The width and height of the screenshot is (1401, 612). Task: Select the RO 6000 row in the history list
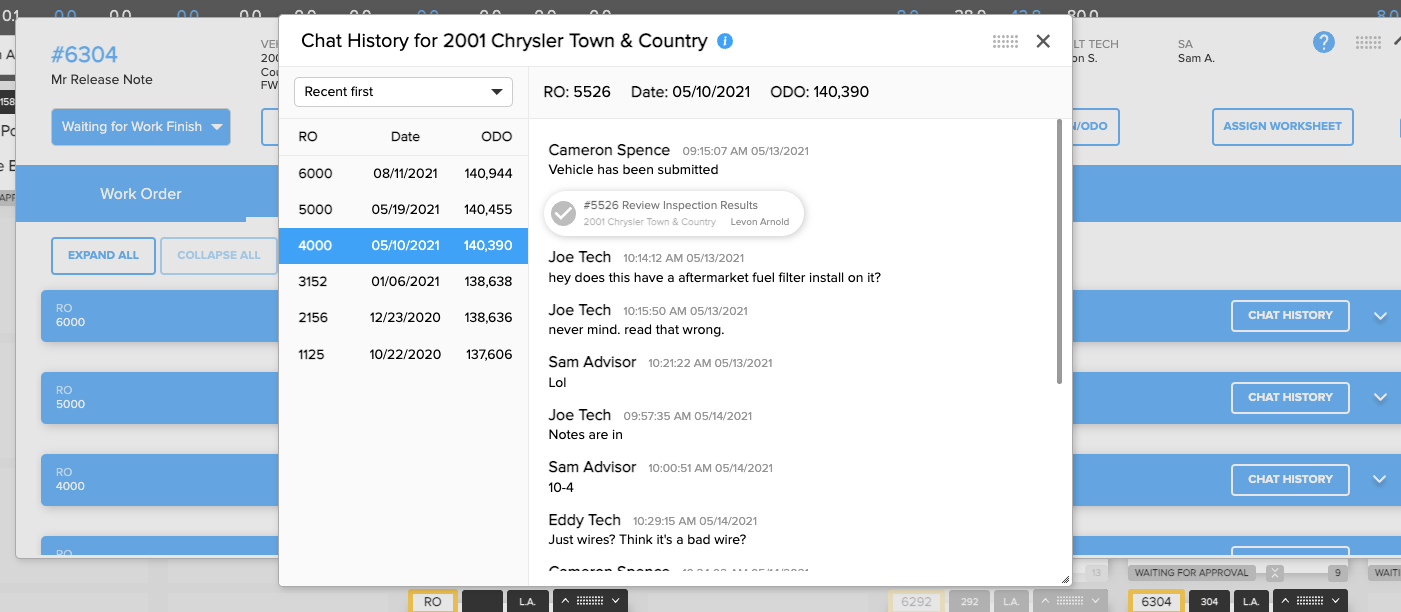[404, 173]
